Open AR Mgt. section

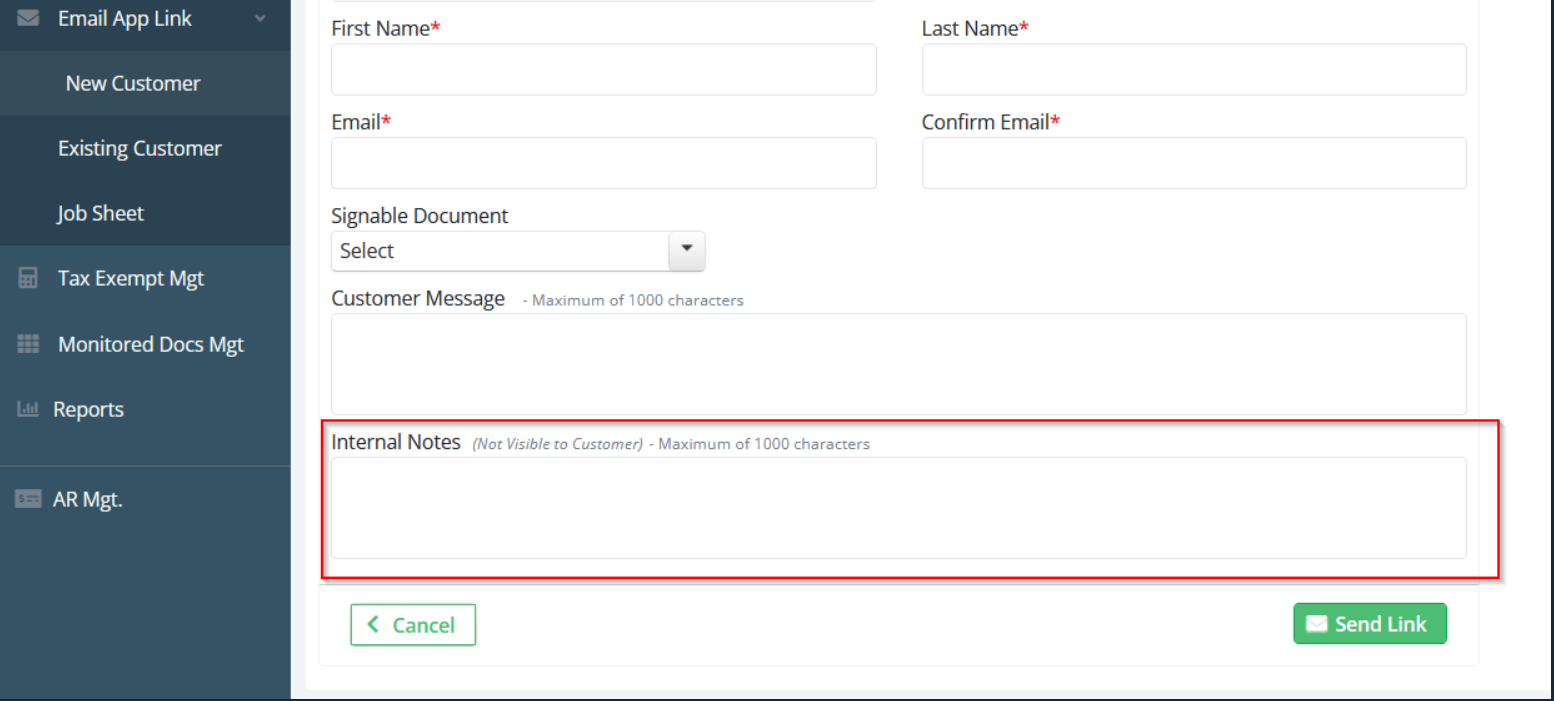point(145,499)
